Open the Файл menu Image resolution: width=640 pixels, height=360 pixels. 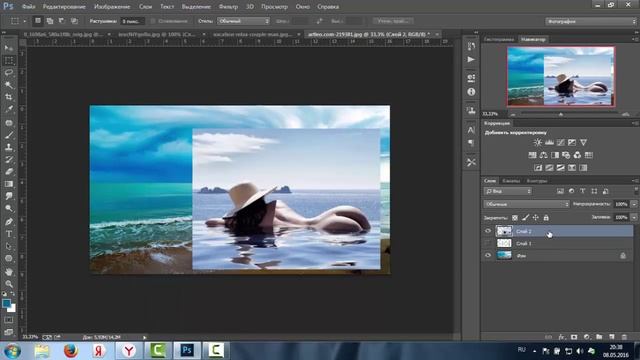(28, 7)
